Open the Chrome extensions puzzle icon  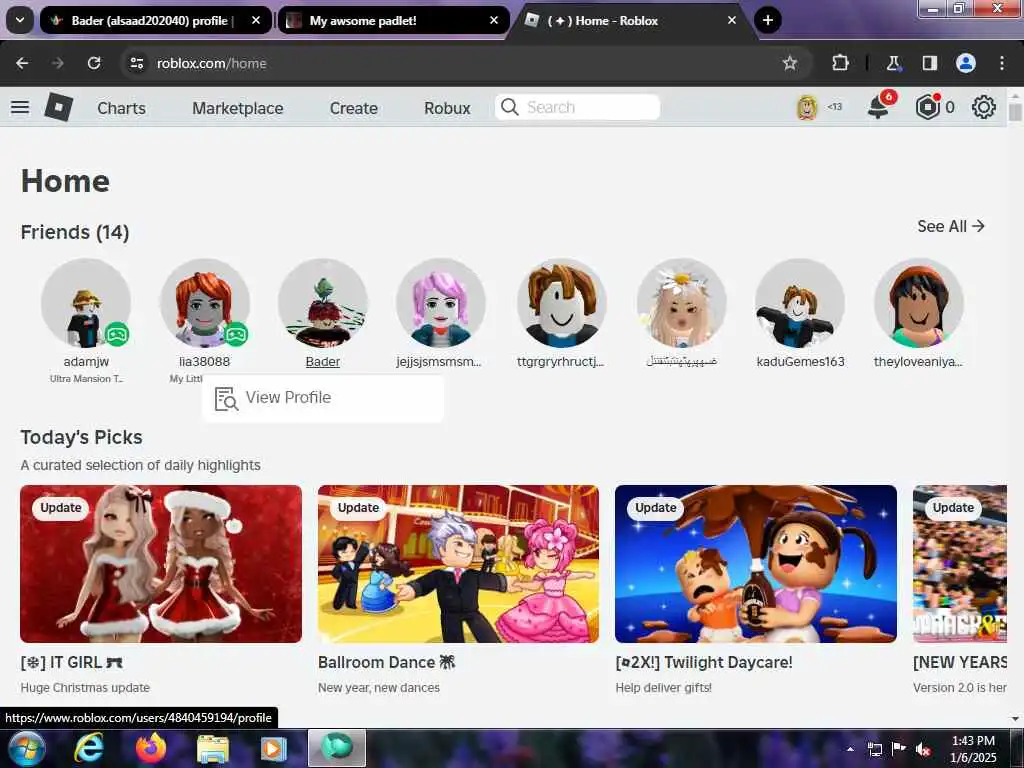(840, 63)
